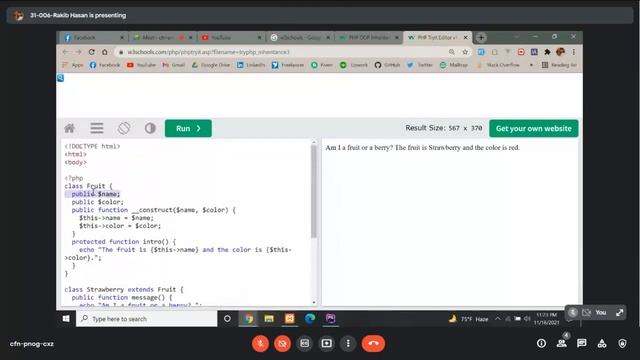Image resolution: width=640 pixels, height=360 pixels.
Task: Open the YouTube bookmark
Action: coord(141,65)
